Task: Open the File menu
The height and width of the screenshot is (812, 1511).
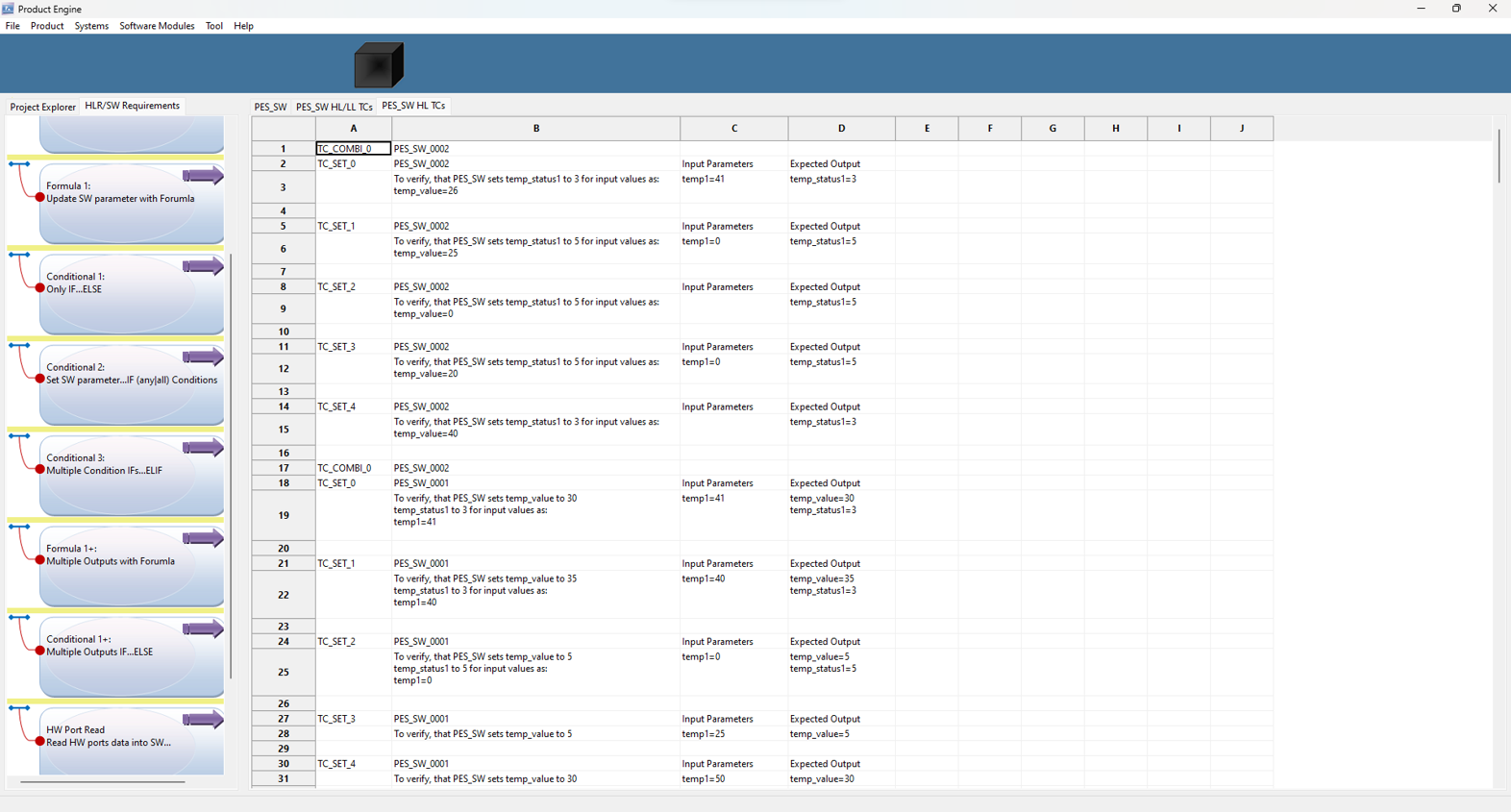Action: [12, 26]
